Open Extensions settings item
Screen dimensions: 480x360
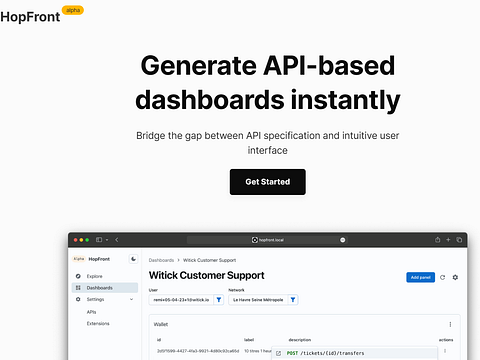pyautogui.click(x=98, y=324)
